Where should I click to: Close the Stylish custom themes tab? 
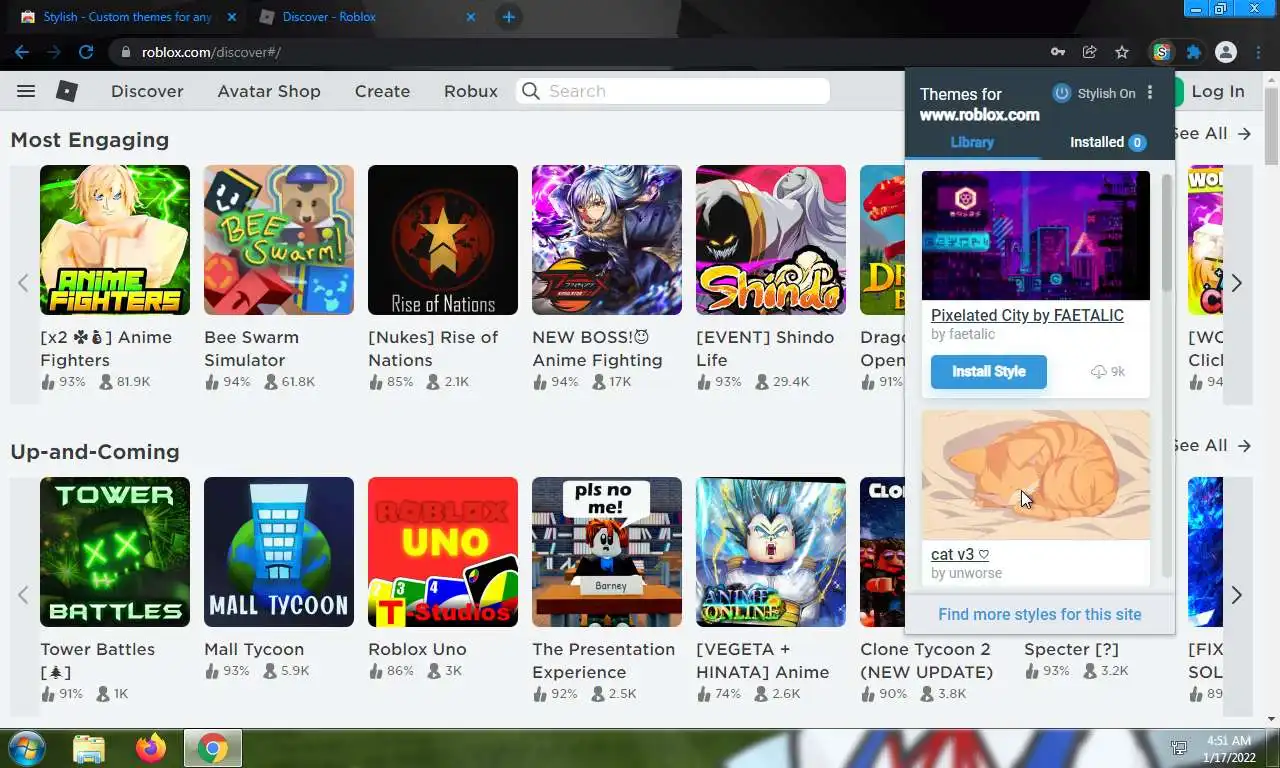[231, 17]
